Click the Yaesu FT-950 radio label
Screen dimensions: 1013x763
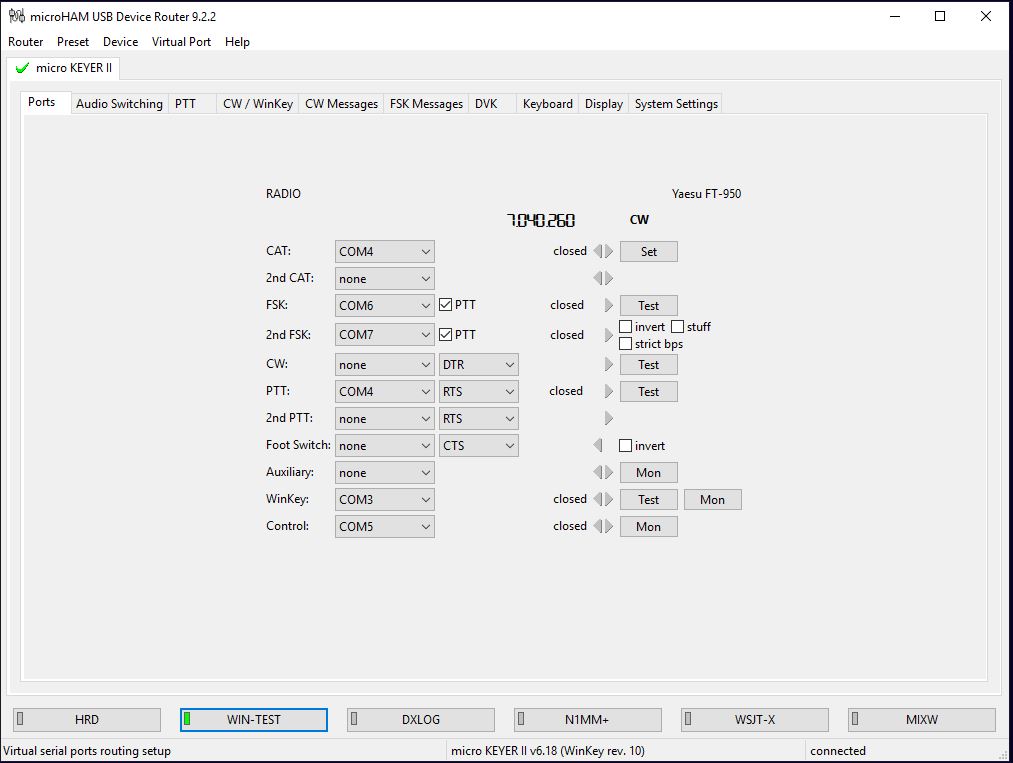[x=706, y=194]
